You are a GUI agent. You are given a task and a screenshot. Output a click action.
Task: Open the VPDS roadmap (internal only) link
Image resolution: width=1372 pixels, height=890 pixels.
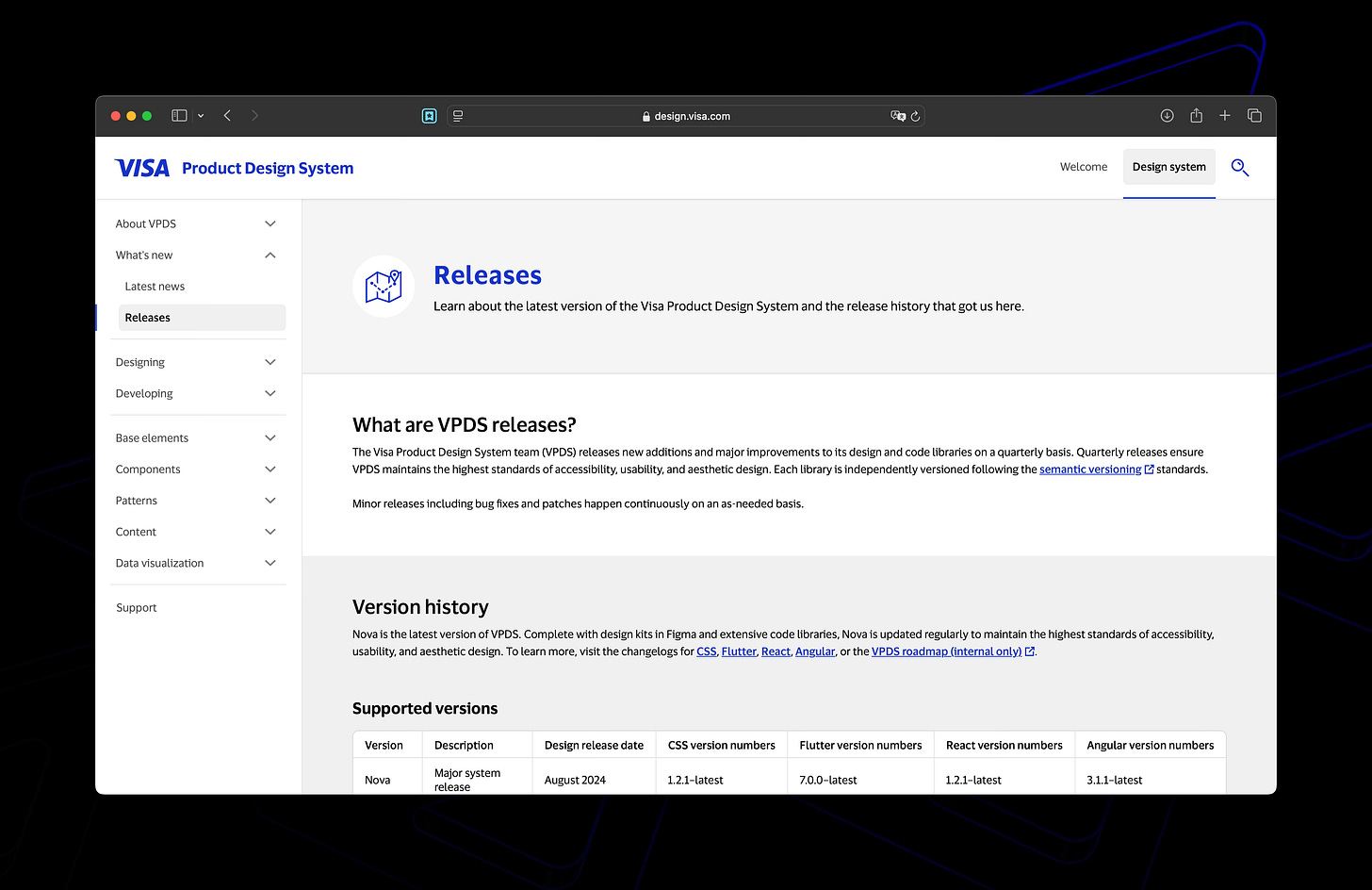tap(953, 651)
